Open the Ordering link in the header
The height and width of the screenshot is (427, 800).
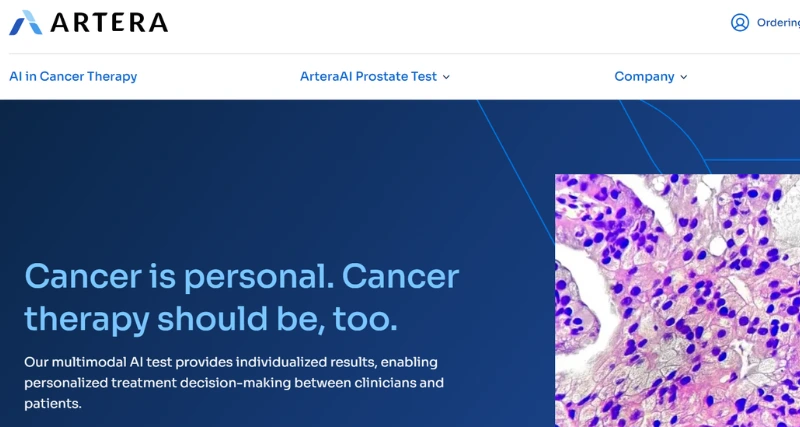(778, 23)
